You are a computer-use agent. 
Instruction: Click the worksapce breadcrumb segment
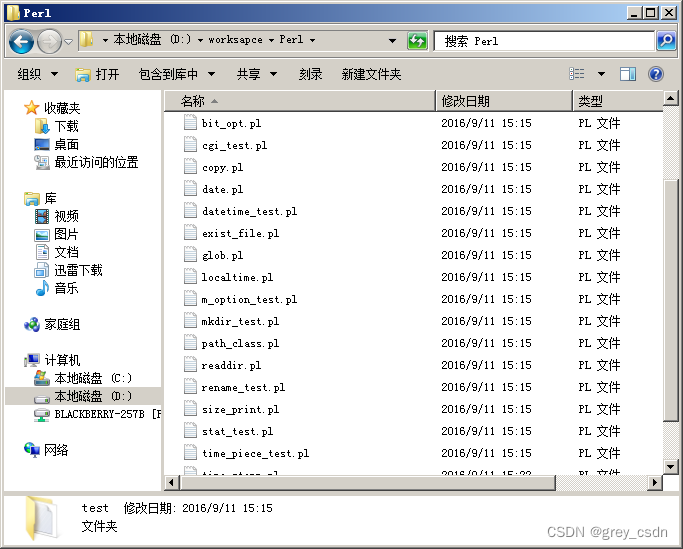[x=235, y=40]
